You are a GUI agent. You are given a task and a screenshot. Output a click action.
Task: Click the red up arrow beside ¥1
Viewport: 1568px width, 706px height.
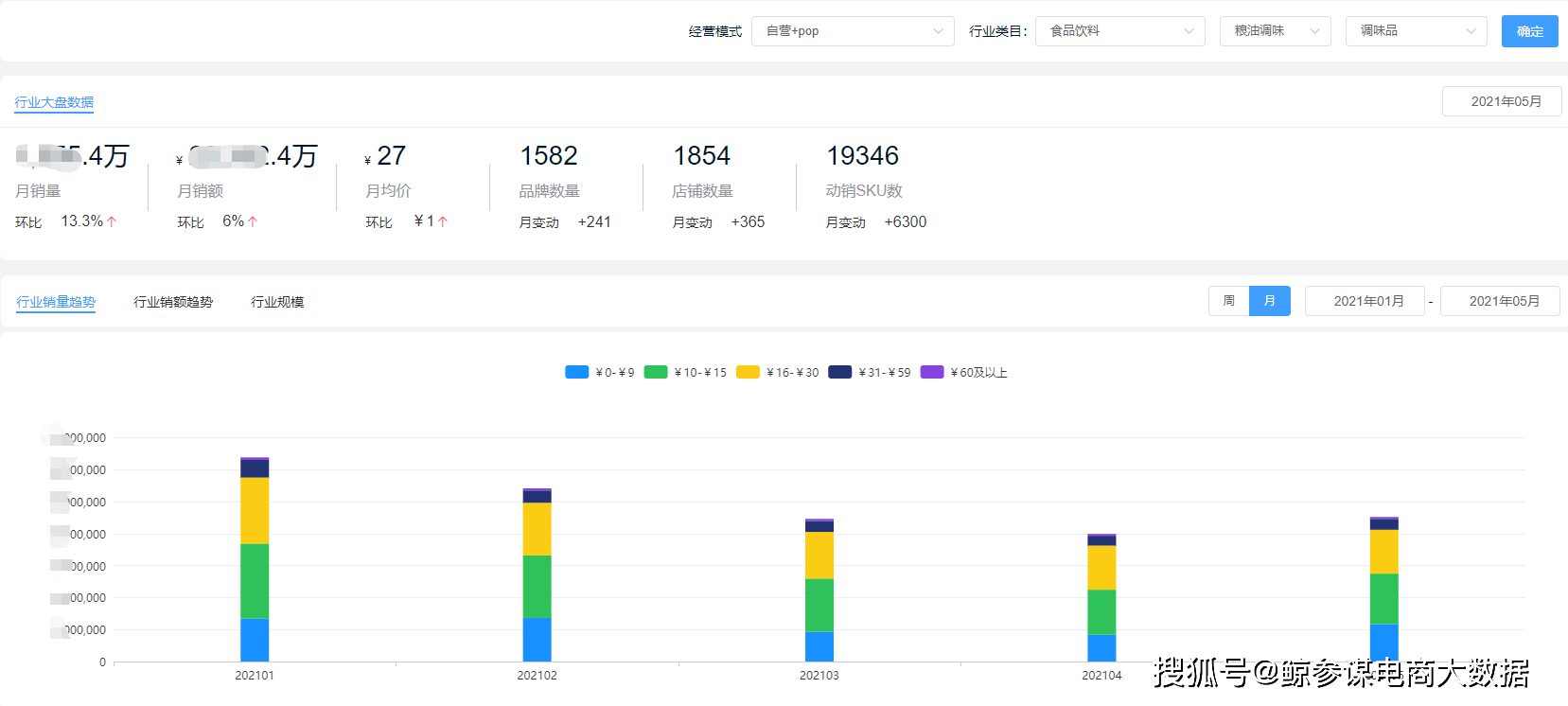442,221
